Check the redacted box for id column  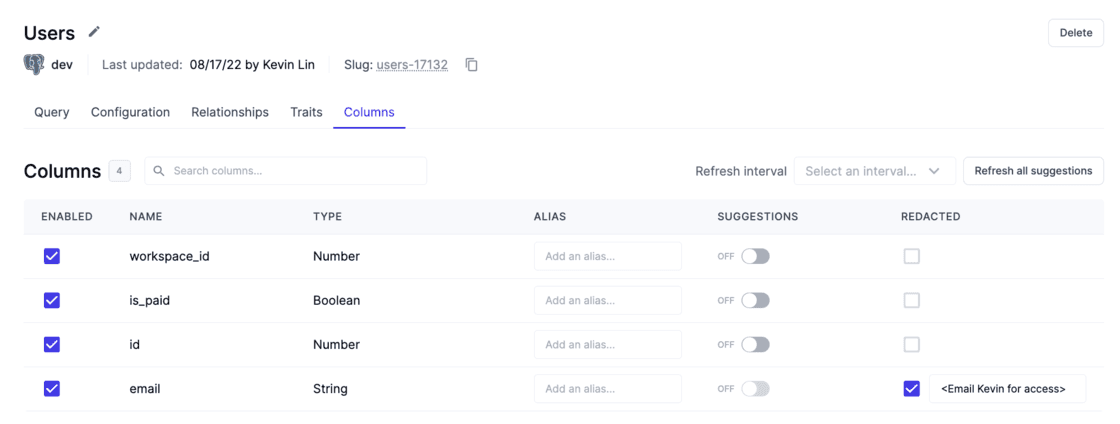(911, 344)
